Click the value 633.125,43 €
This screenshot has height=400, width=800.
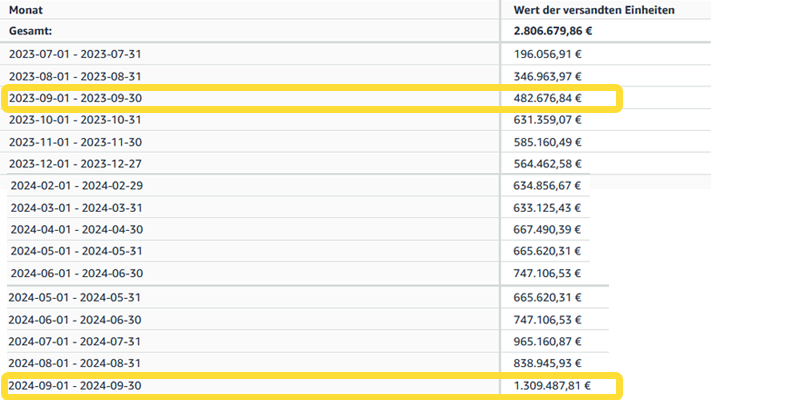coord(547,207)
